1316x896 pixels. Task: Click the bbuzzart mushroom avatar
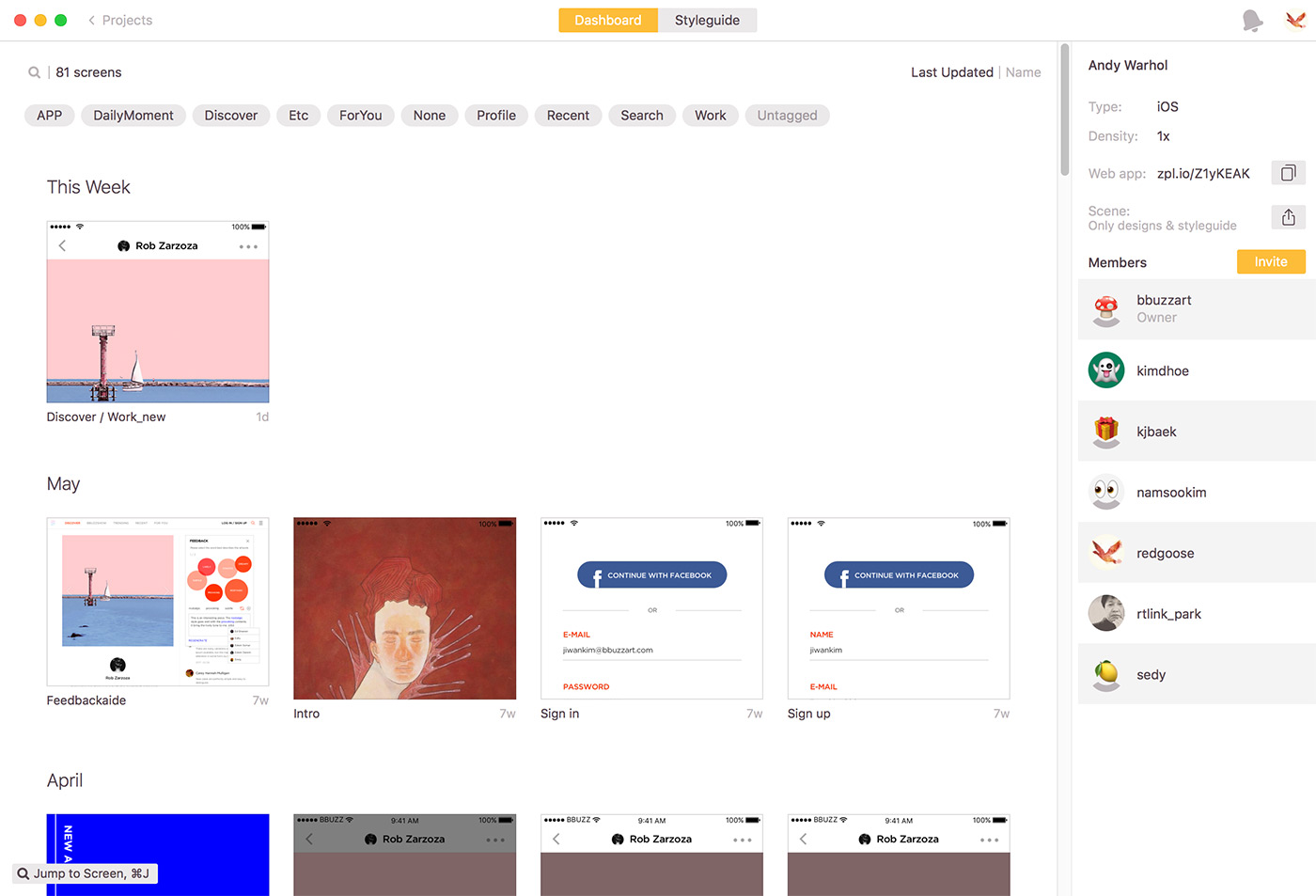(x=1106, y=309)
